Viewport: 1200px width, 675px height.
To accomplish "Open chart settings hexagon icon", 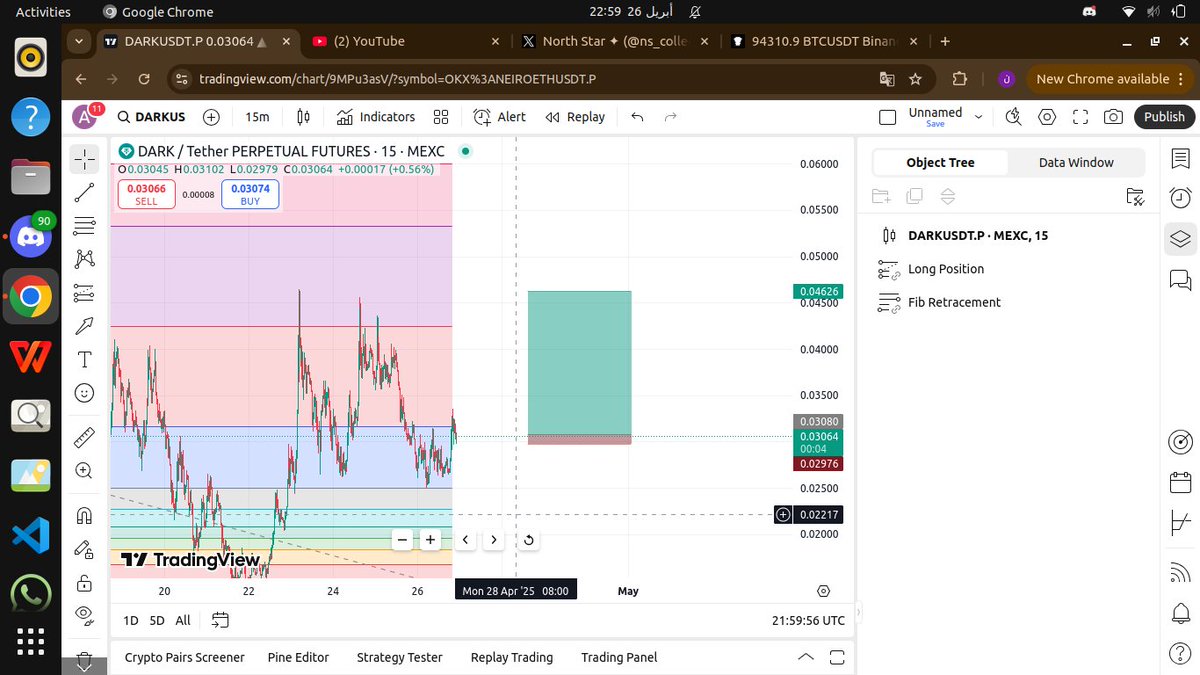I will coord(1047,117).
